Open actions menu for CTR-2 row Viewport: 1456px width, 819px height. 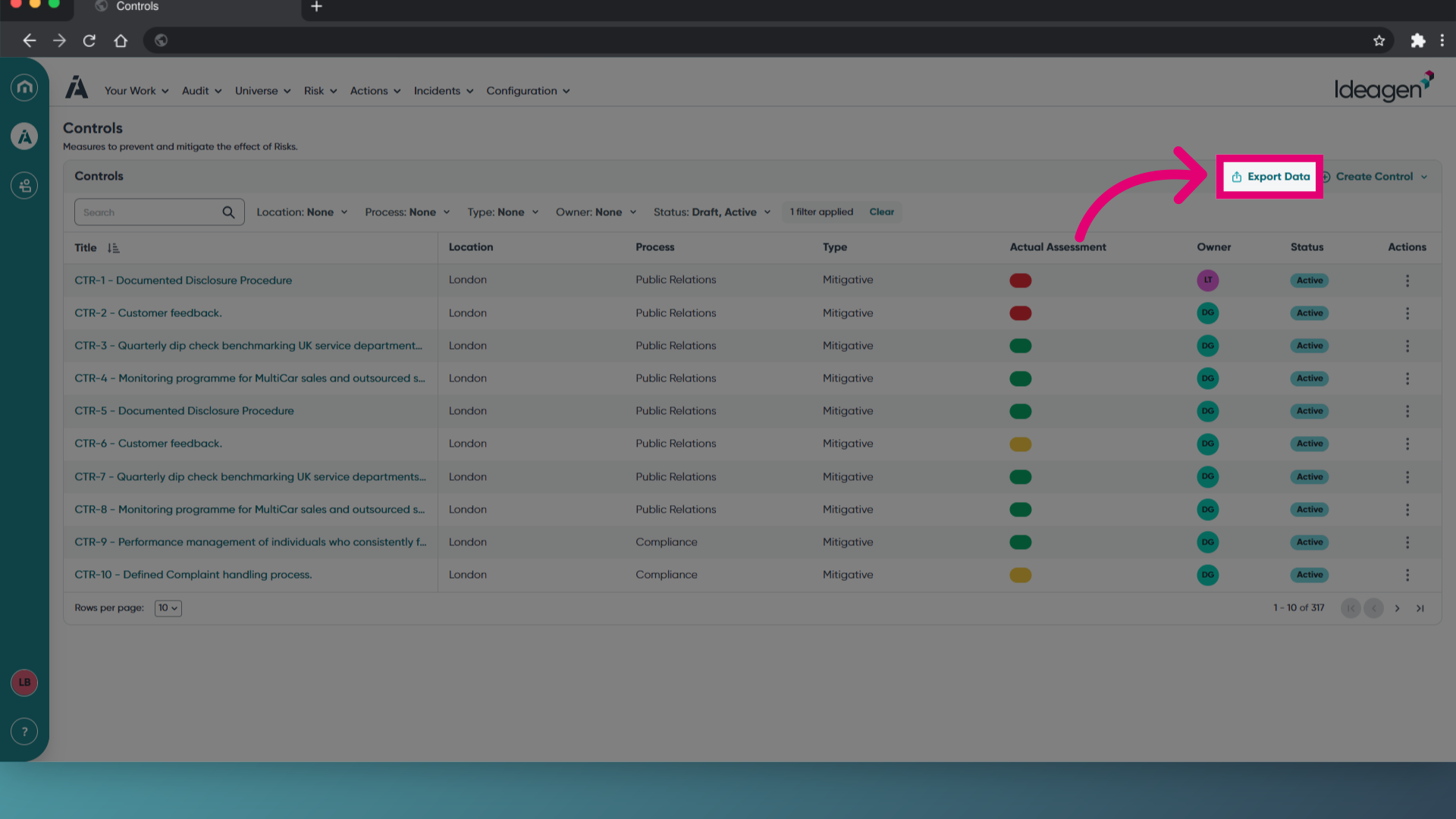point(1407,313)
